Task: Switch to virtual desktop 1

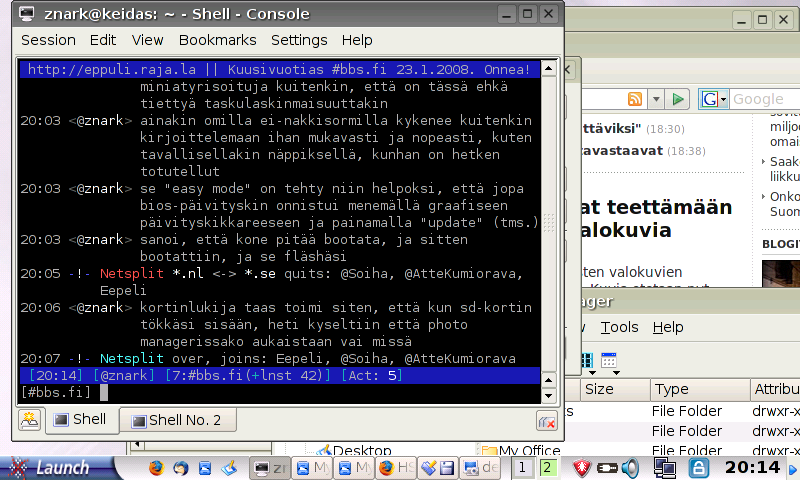Action: pyautogui.click(x=522, y=467)
